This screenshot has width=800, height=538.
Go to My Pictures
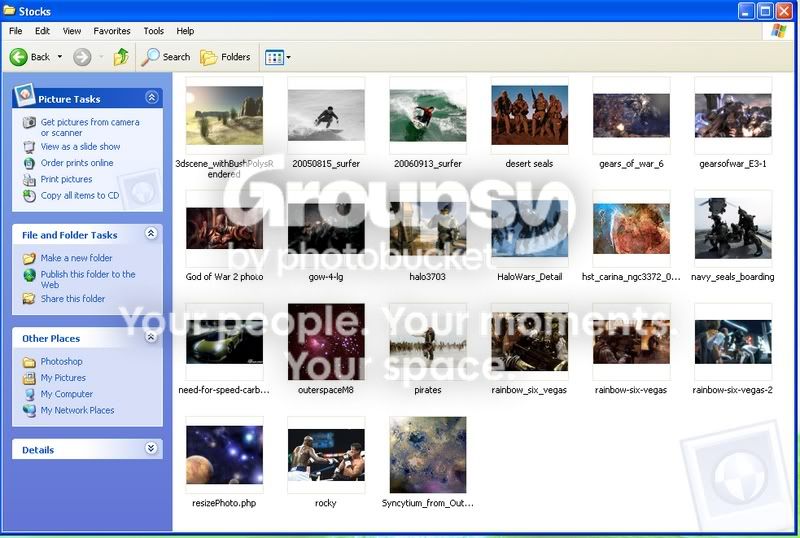(x=63, y=378)
